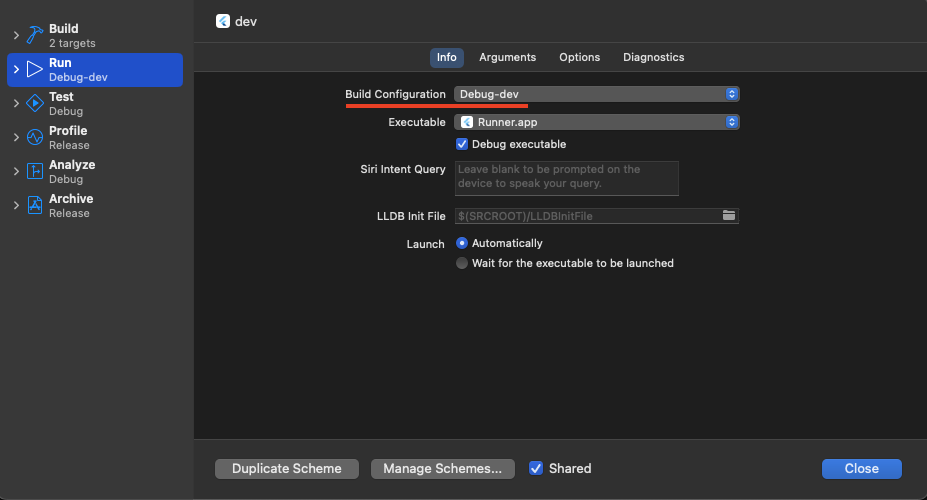Browse for LLDB Init File with folder icon
Viewport: 927px width, 500px height.
[x=729, y=216]
